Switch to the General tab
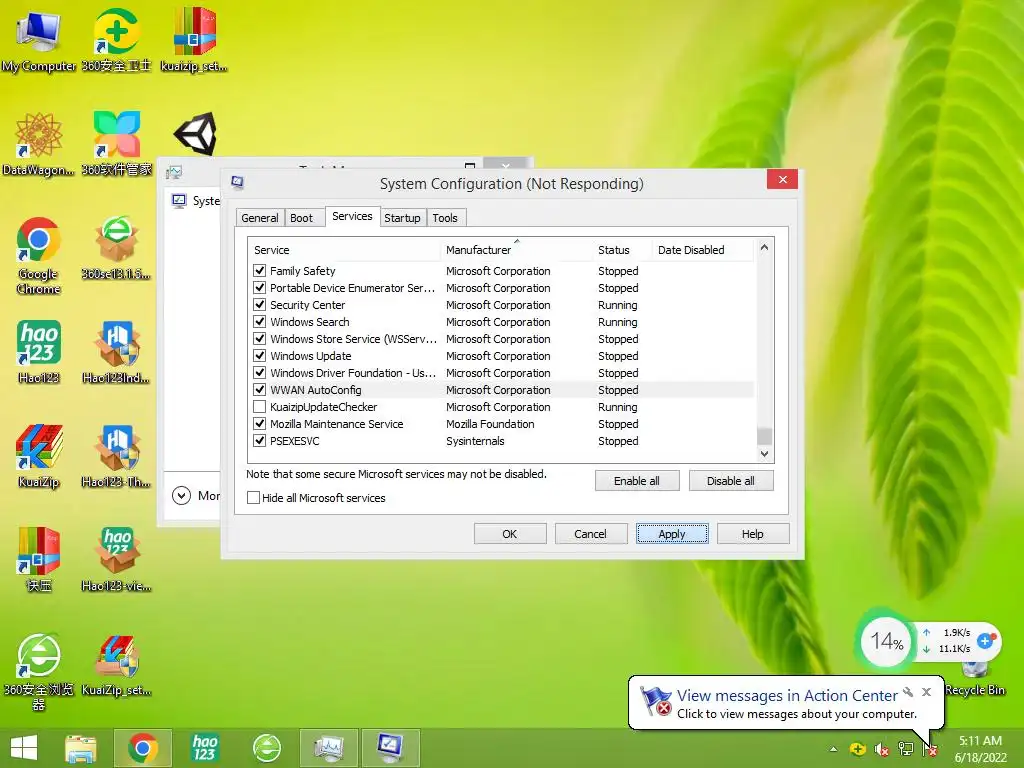1024x768 pixels. pos(259,218)
